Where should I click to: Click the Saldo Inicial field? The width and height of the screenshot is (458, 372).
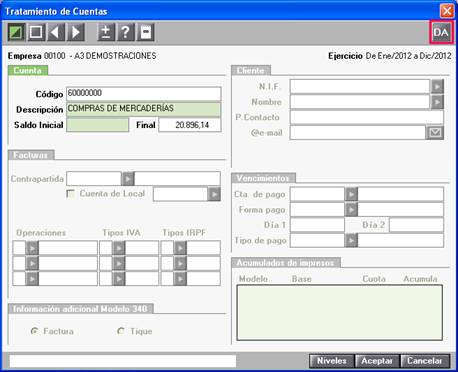click(98, 125)
